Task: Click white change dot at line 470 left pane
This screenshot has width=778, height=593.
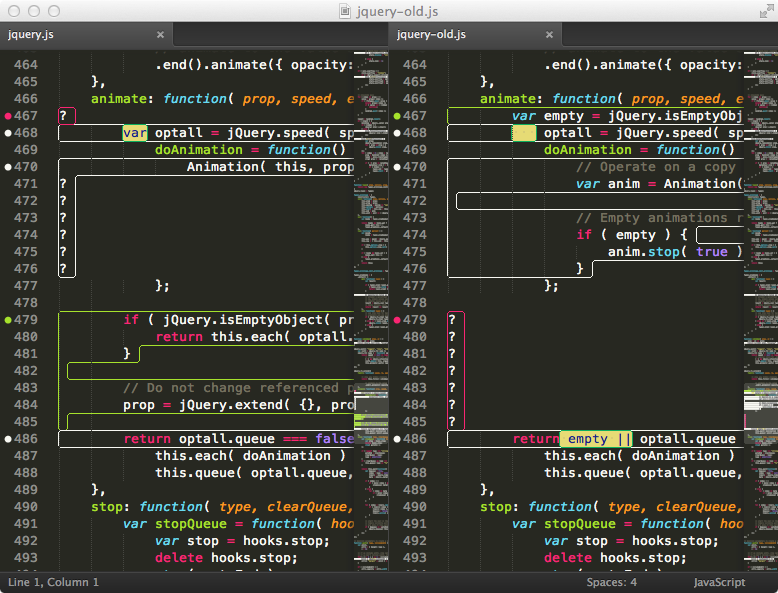Action: 8,167
